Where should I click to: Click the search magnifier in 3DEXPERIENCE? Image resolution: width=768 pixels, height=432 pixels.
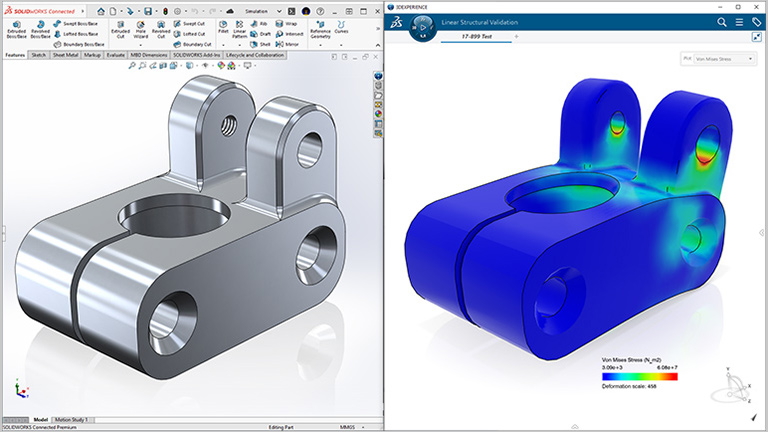[722, 21]
